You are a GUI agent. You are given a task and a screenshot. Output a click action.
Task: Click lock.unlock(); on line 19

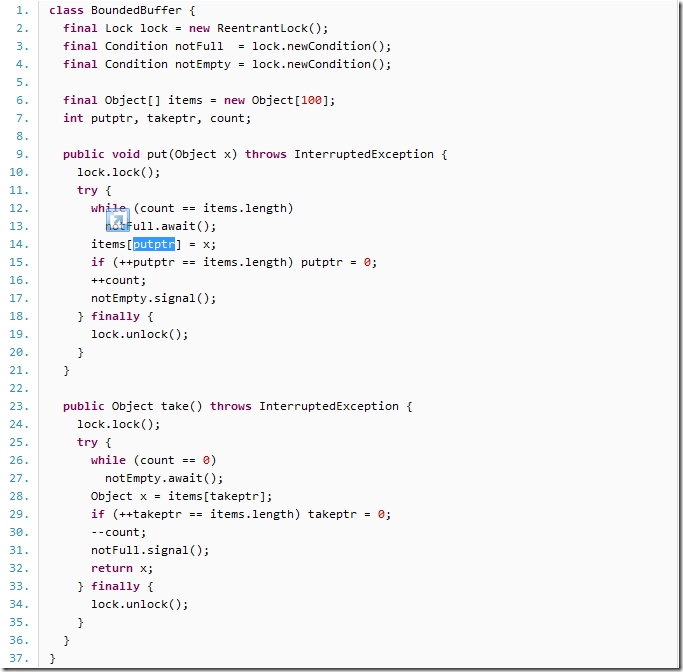(x=139, y=334)
